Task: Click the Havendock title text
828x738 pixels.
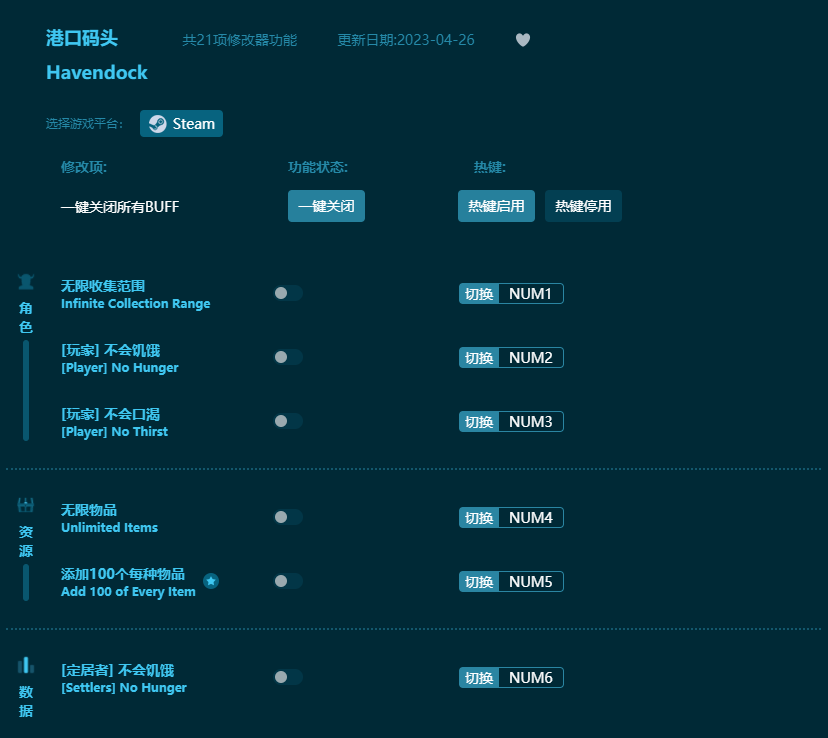Action: (x=97, y=72)
